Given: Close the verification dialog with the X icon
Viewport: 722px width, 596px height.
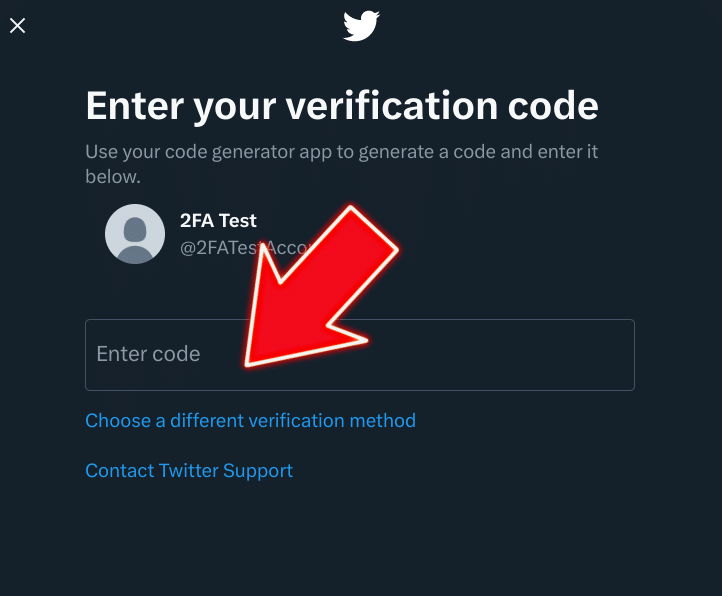Looking at the screenshot, I should click(x=17, y=26).
